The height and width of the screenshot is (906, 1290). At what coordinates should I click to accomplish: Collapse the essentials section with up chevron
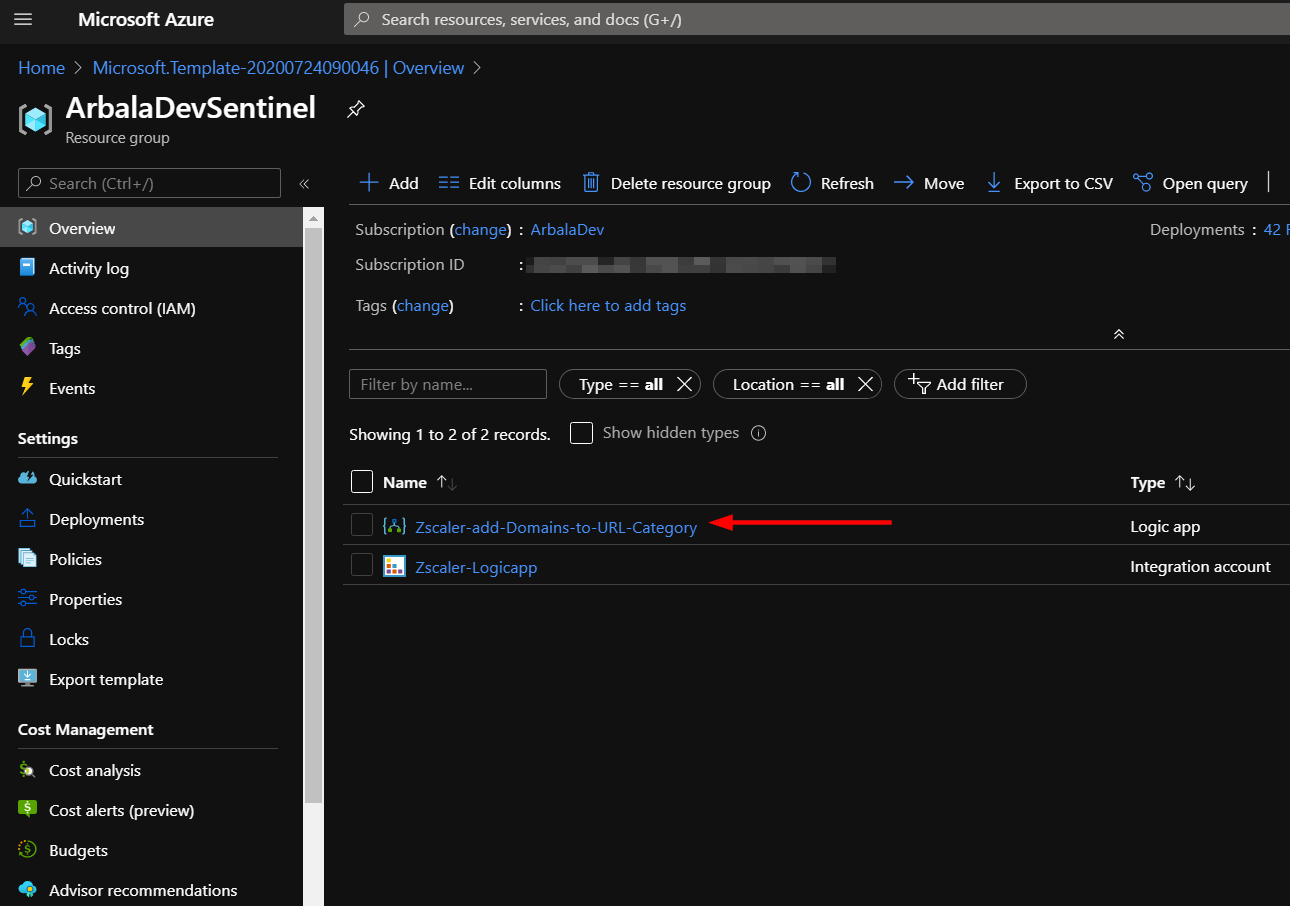click(1119, 334)
